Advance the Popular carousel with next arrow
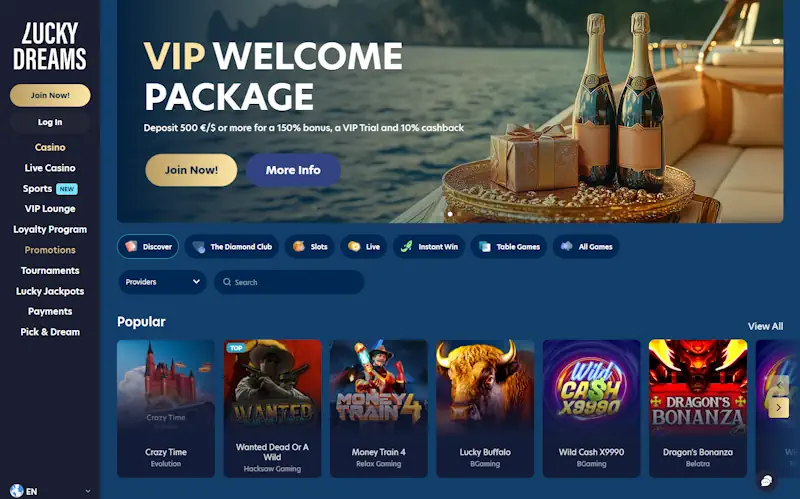The image size is (800, 499). [779, 408]
